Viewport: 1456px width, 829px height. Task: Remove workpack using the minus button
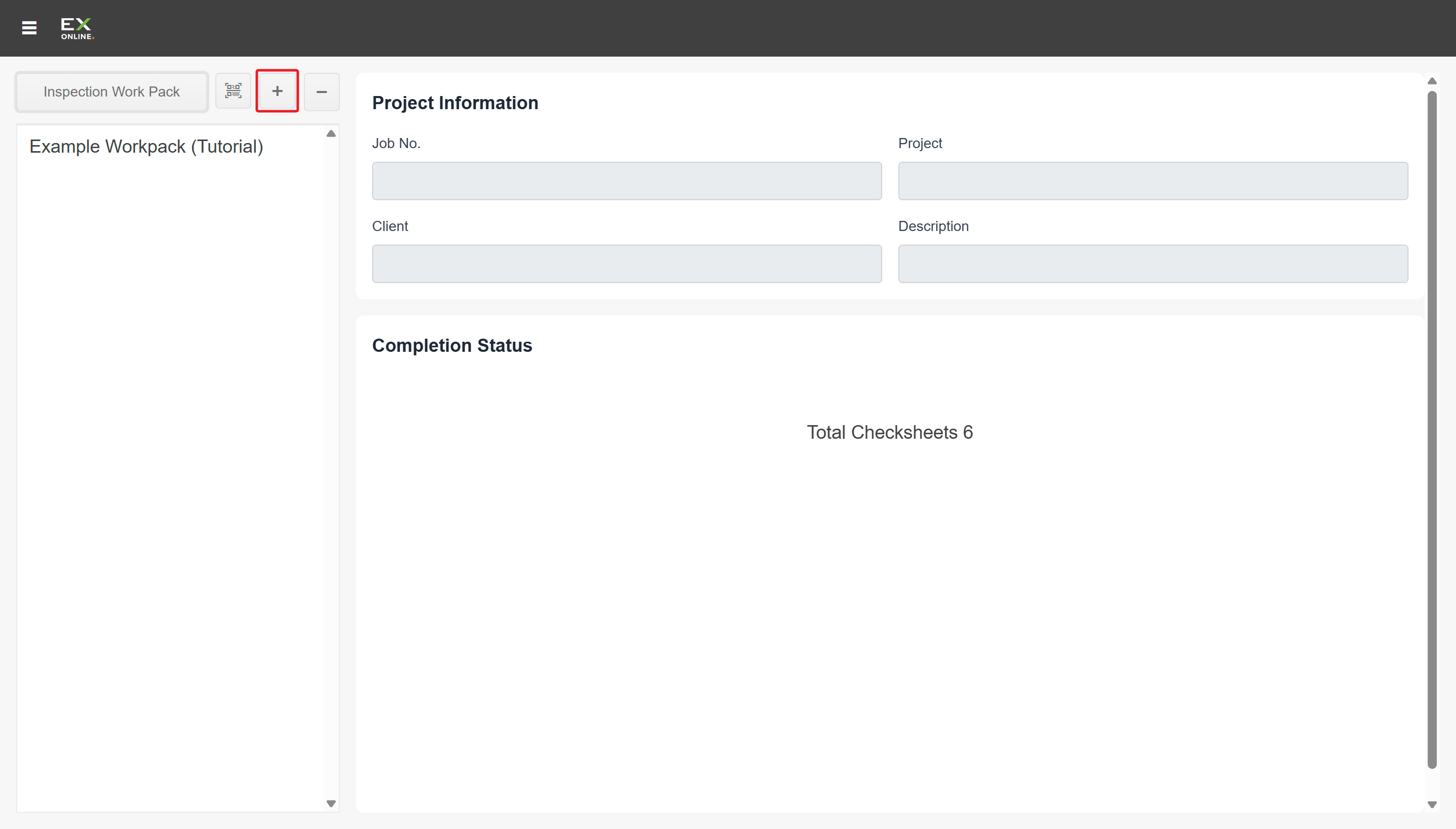pyautogui.click(x=321, y=91)
